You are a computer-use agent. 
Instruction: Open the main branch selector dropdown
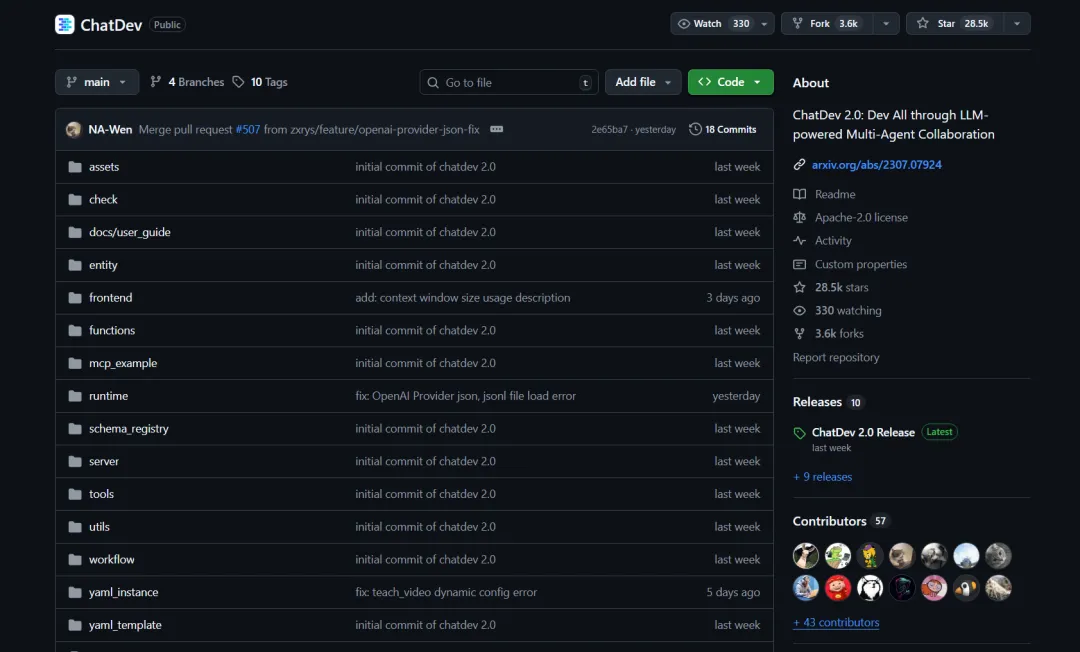pyautogui.click(x=97, y=82)
